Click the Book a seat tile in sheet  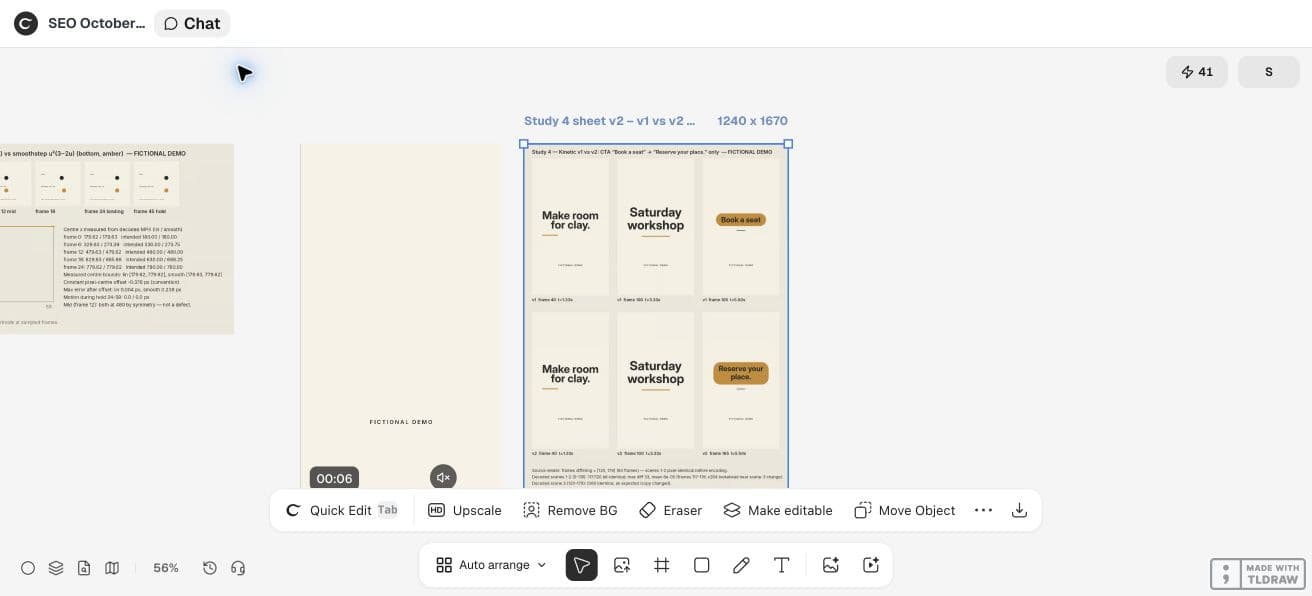[x=741, y=228]
